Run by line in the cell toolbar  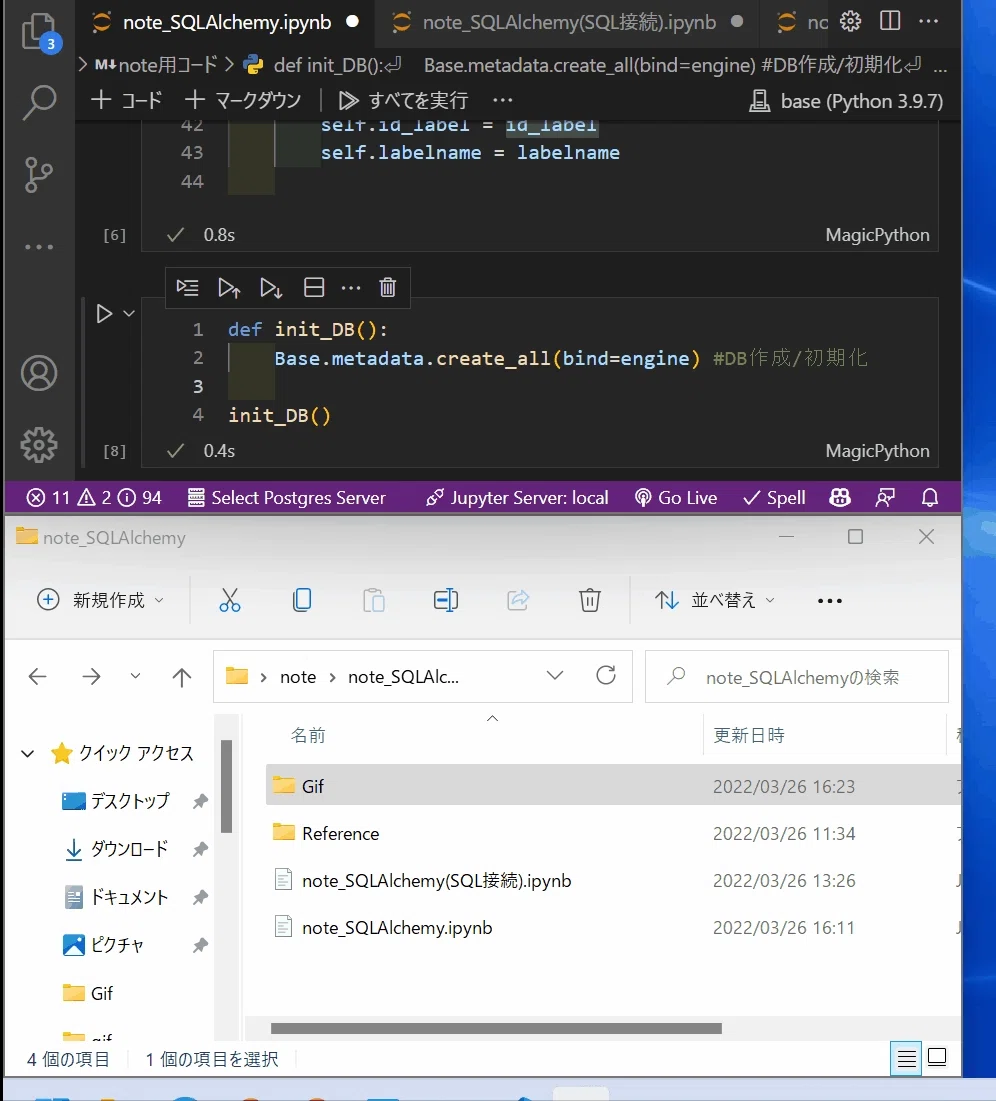(x=188, y=287)
